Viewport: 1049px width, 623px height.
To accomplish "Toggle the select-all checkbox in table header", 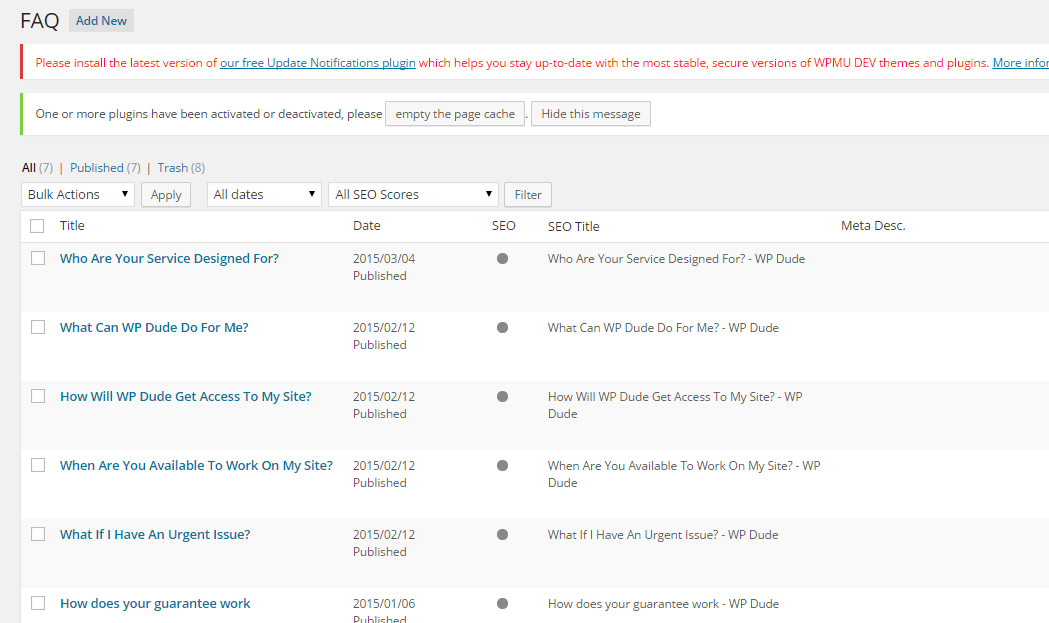I will pos(37,226).
